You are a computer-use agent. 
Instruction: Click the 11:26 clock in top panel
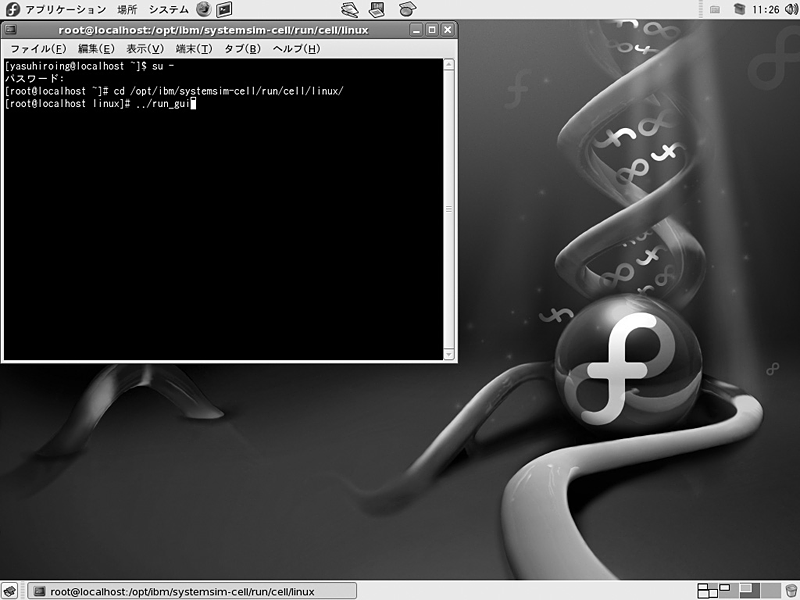tap(765, 10)
